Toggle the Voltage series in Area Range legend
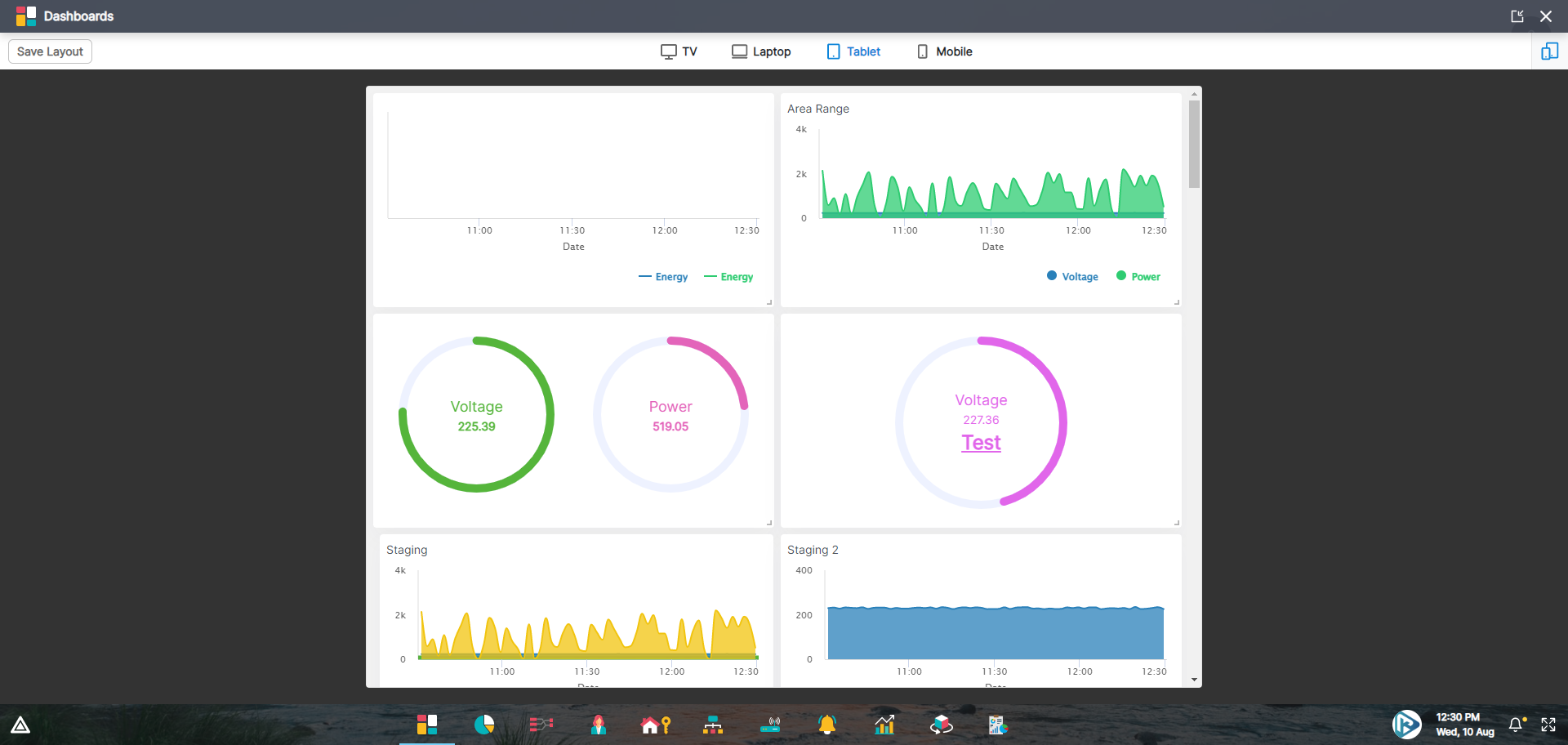 tap(1072, 276)
